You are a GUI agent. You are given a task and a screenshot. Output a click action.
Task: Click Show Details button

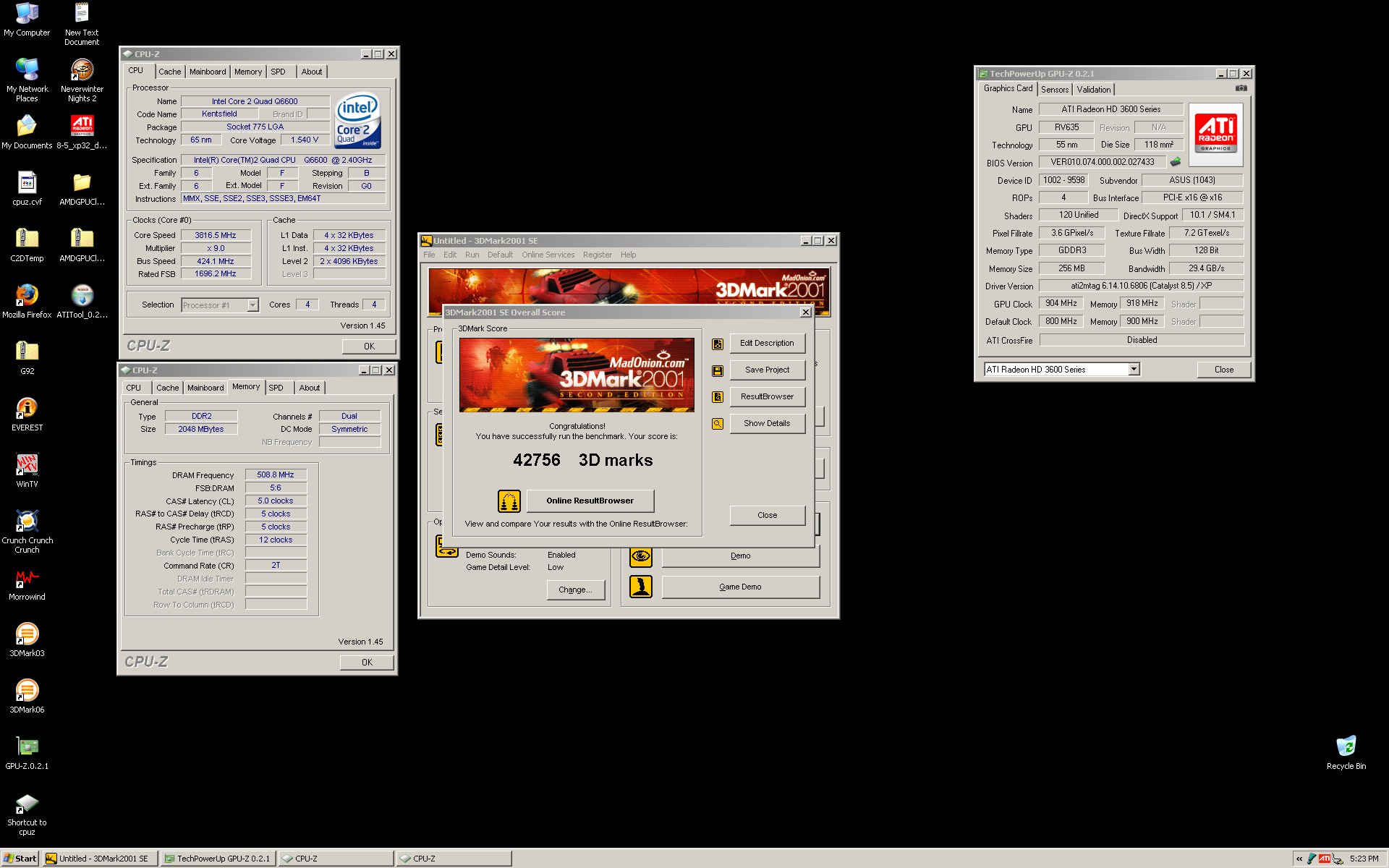767,424
